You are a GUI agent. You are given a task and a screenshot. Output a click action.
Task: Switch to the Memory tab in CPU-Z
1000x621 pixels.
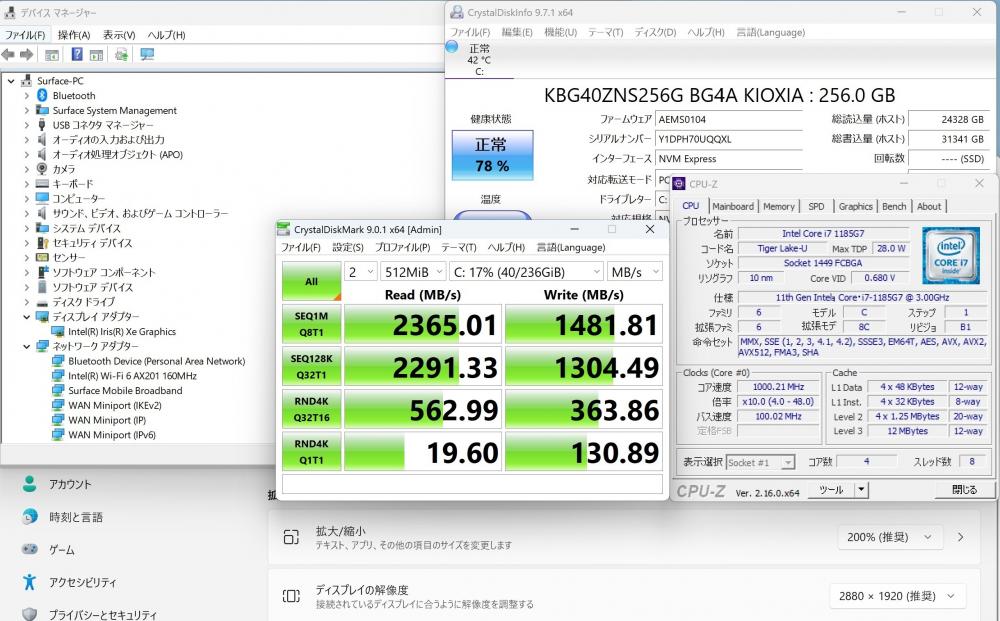[x=779, y=206]
